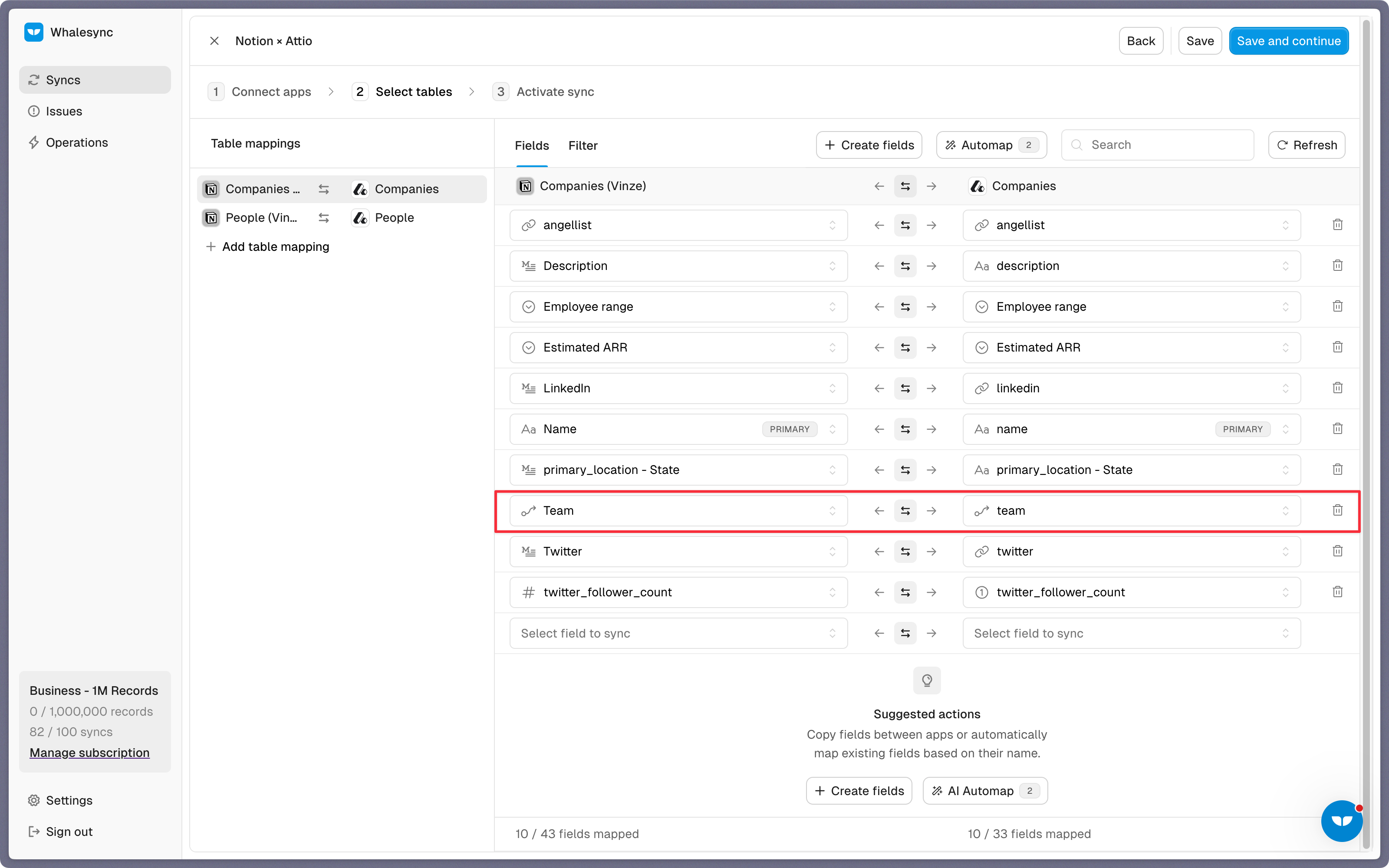Click the Whalesync logo icon
The width and height of the screenshot is (1389, 868).
34,32
